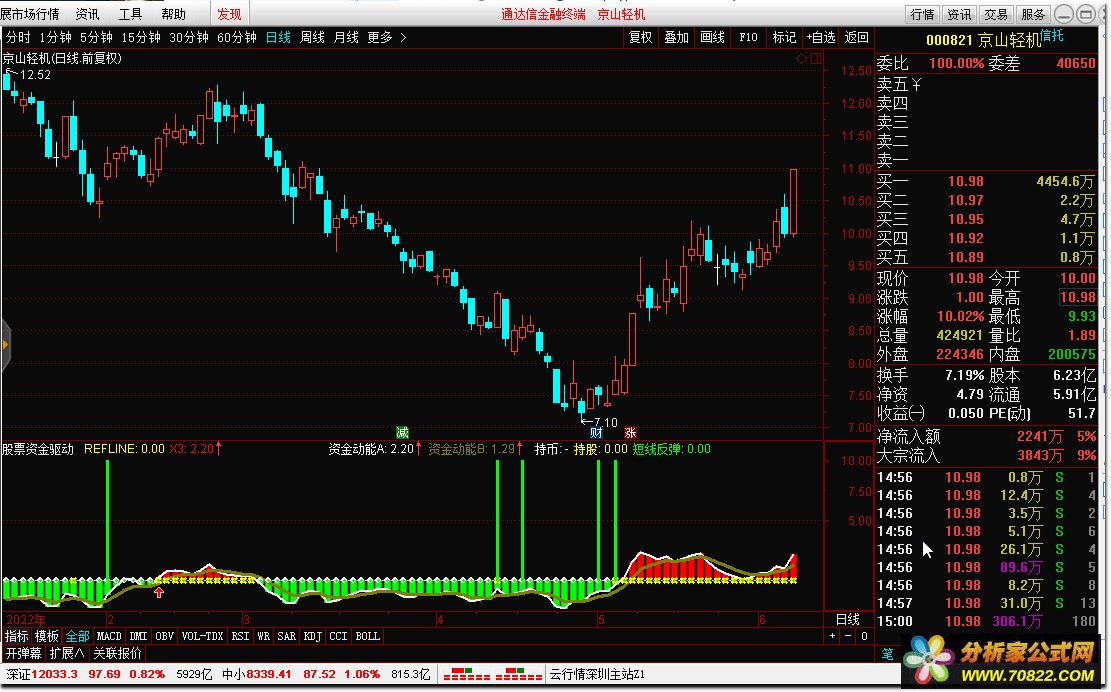Click the minus zoom button below 日线
The width and height of the screenshot is (1111, 692).
(848, 636)
